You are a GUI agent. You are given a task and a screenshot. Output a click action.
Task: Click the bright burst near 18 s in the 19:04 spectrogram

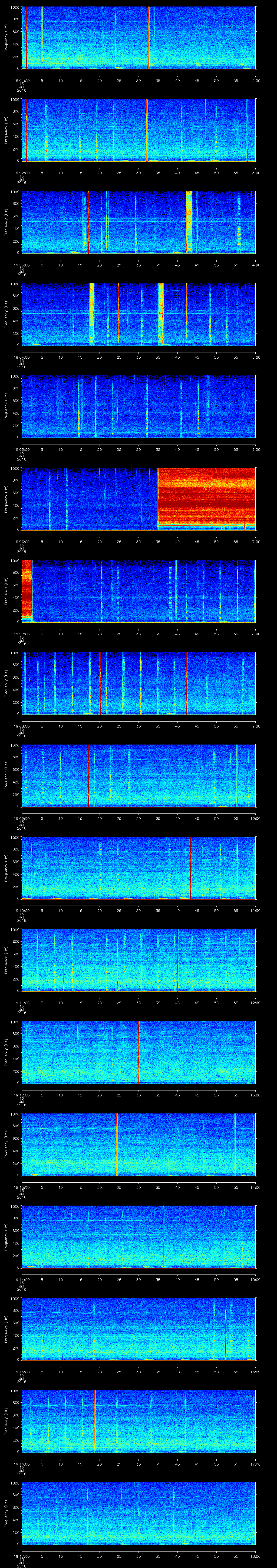(92, 313)
